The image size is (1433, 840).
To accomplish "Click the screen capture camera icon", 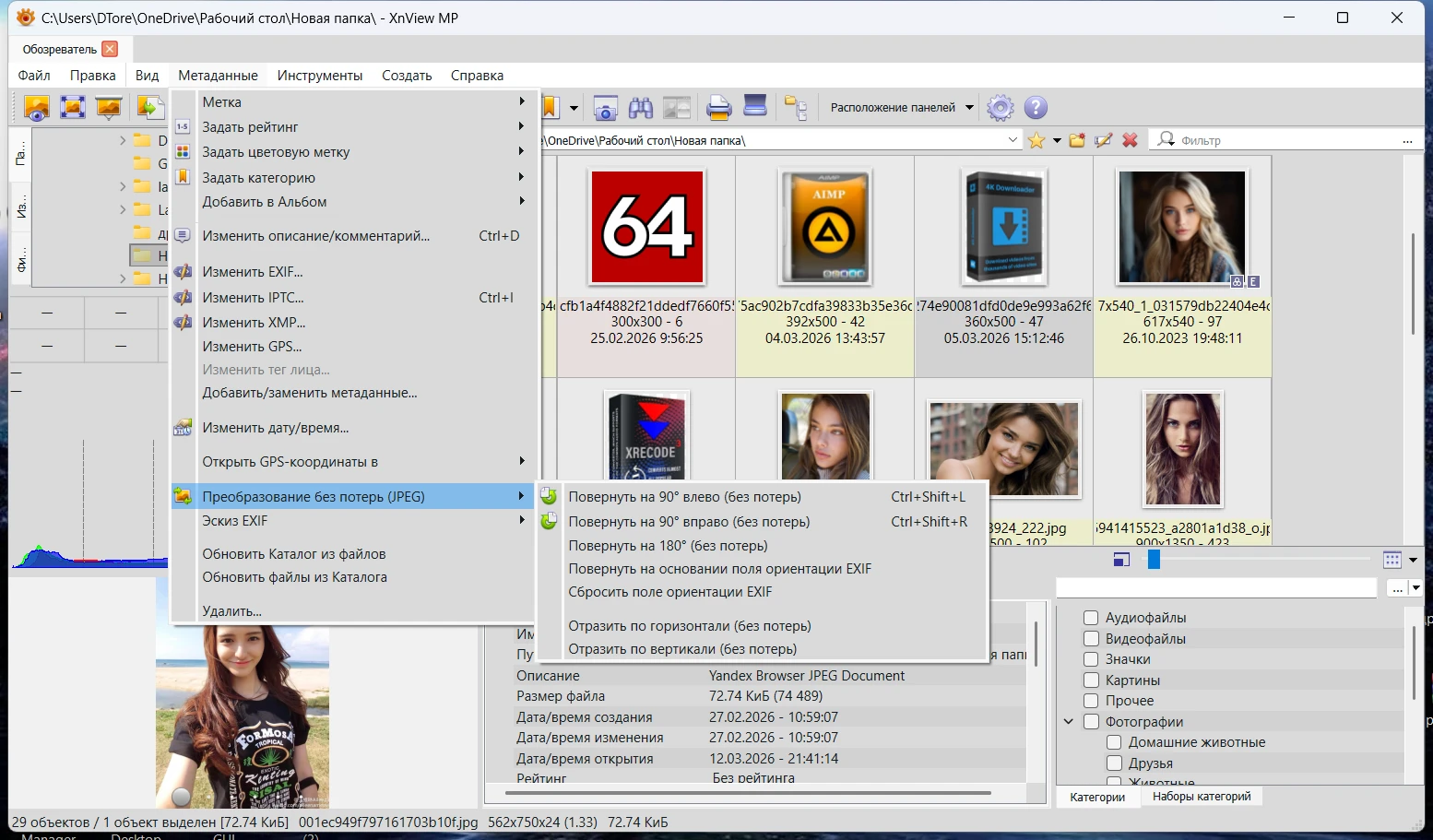I will (605, 108).
